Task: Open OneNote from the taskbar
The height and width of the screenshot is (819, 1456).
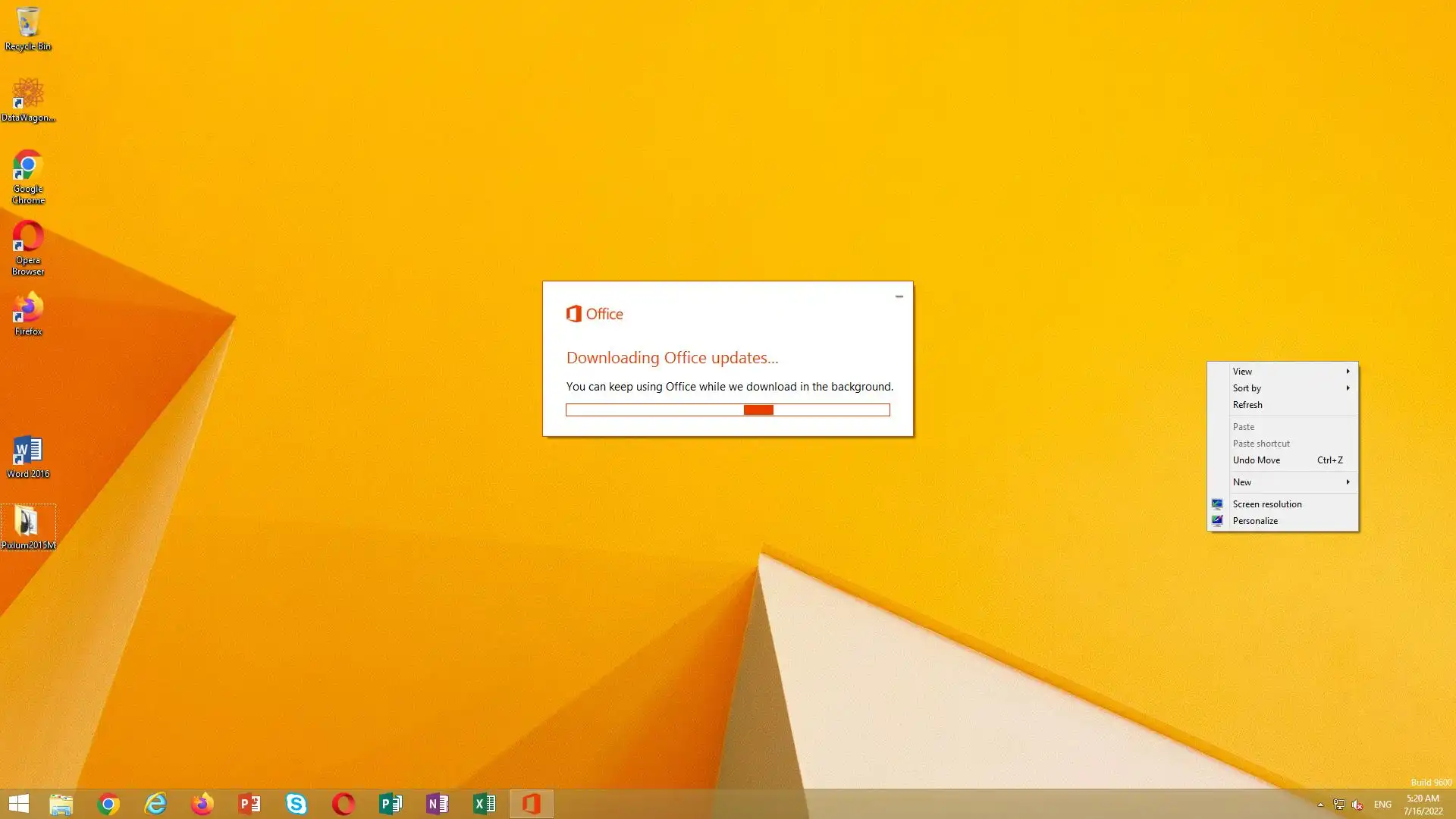Action: [438, 804]
